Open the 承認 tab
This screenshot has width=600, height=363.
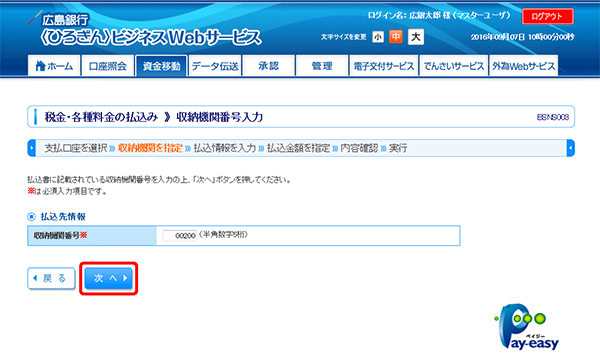269,66
